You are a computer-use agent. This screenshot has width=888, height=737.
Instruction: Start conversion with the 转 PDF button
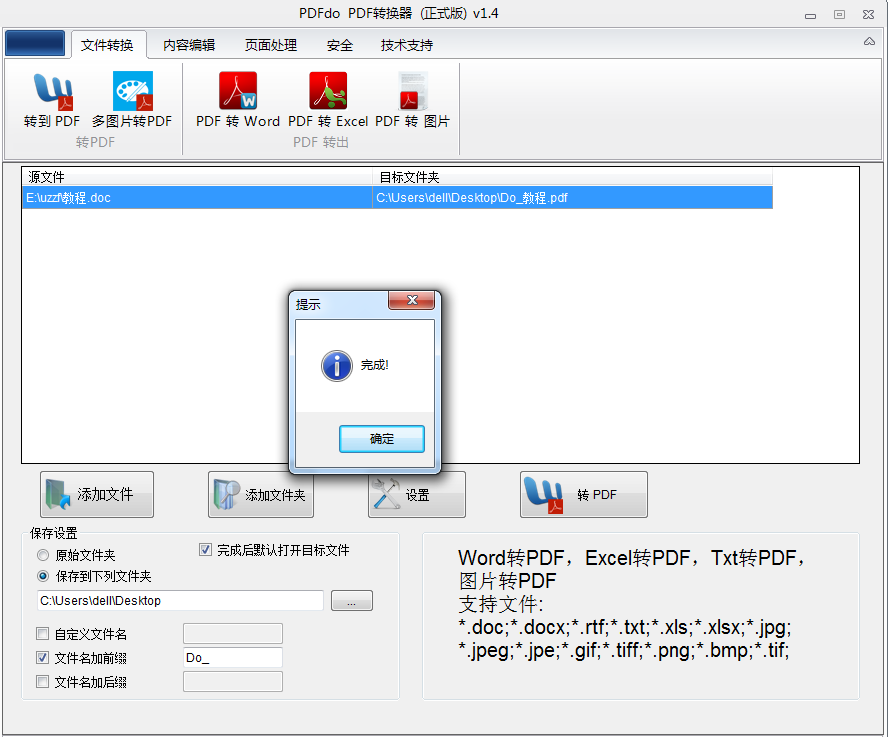point(583,493)
